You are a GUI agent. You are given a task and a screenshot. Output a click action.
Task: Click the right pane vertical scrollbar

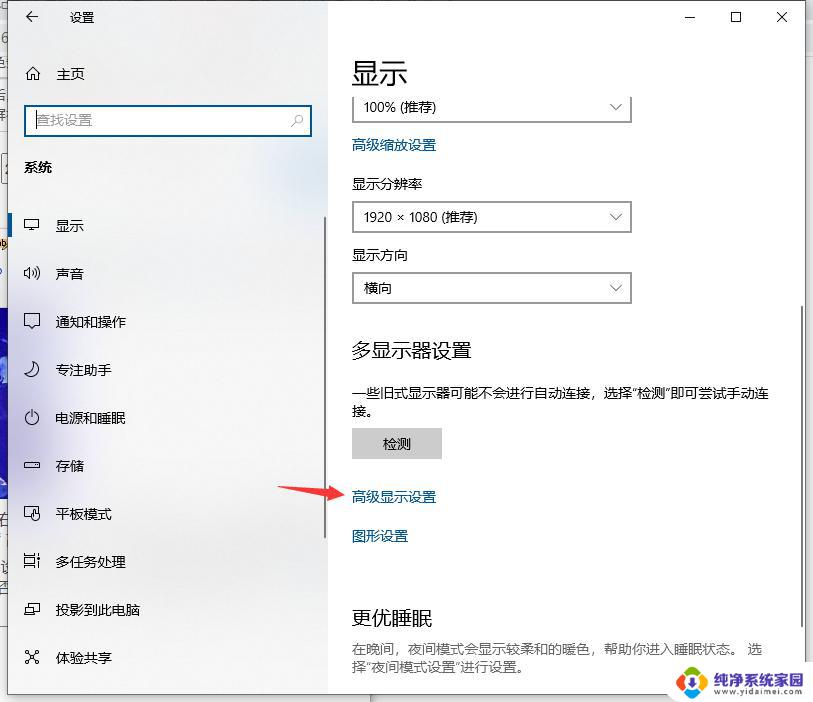(x=803, y=466)
